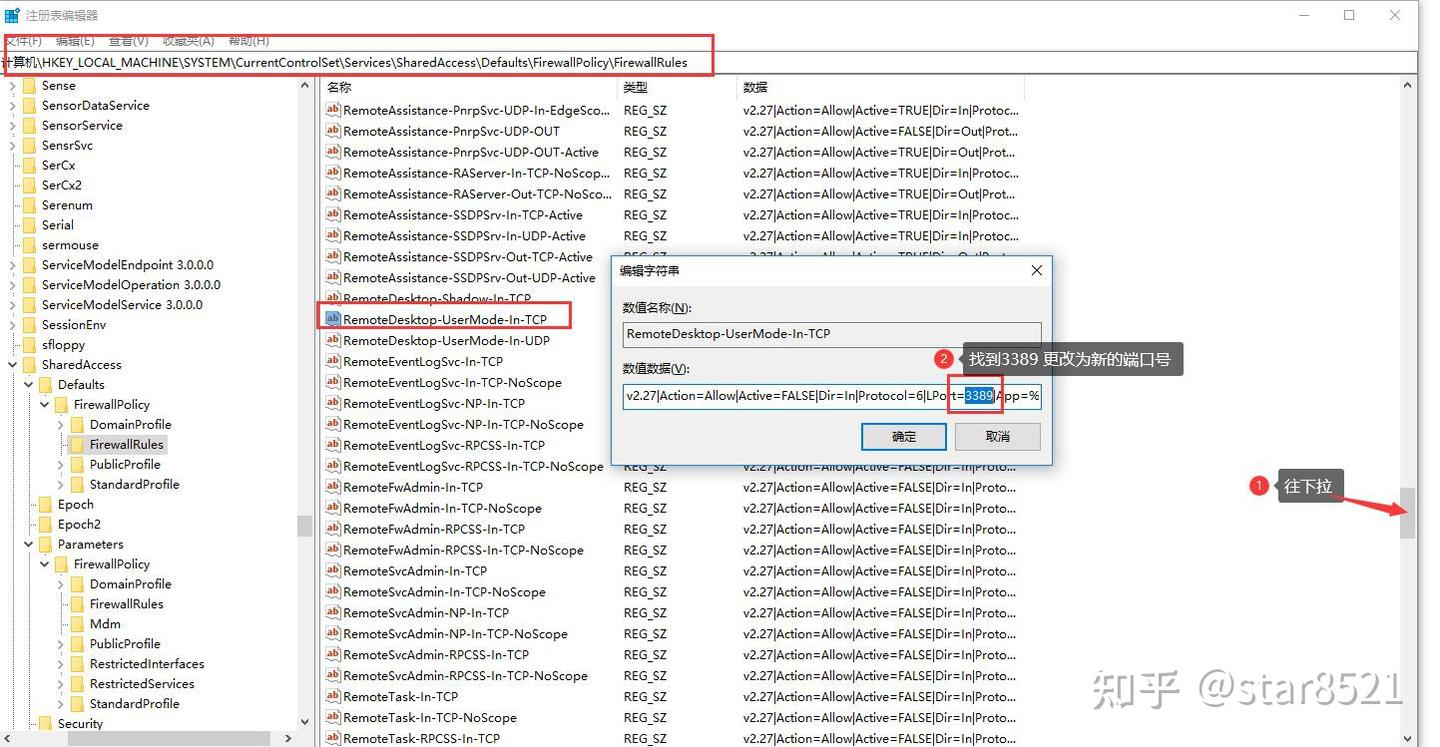Expand the DomainProfile node under Defaults FirewallPolicy

(61, 425)
